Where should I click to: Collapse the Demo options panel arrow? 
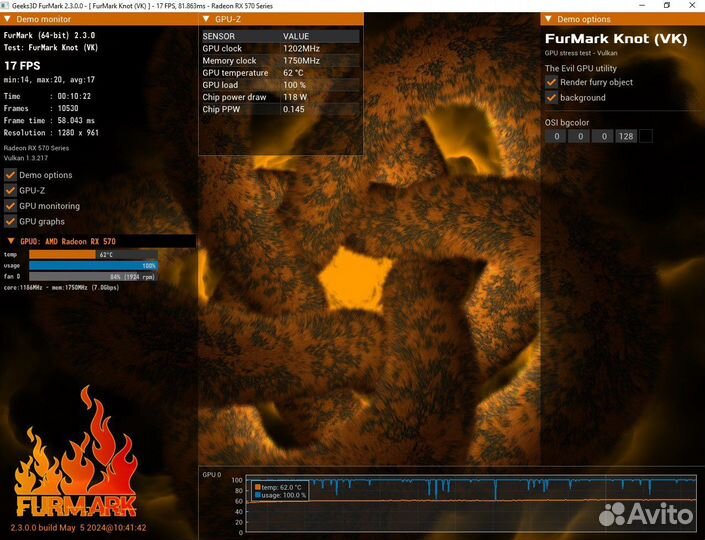(549, 19)
